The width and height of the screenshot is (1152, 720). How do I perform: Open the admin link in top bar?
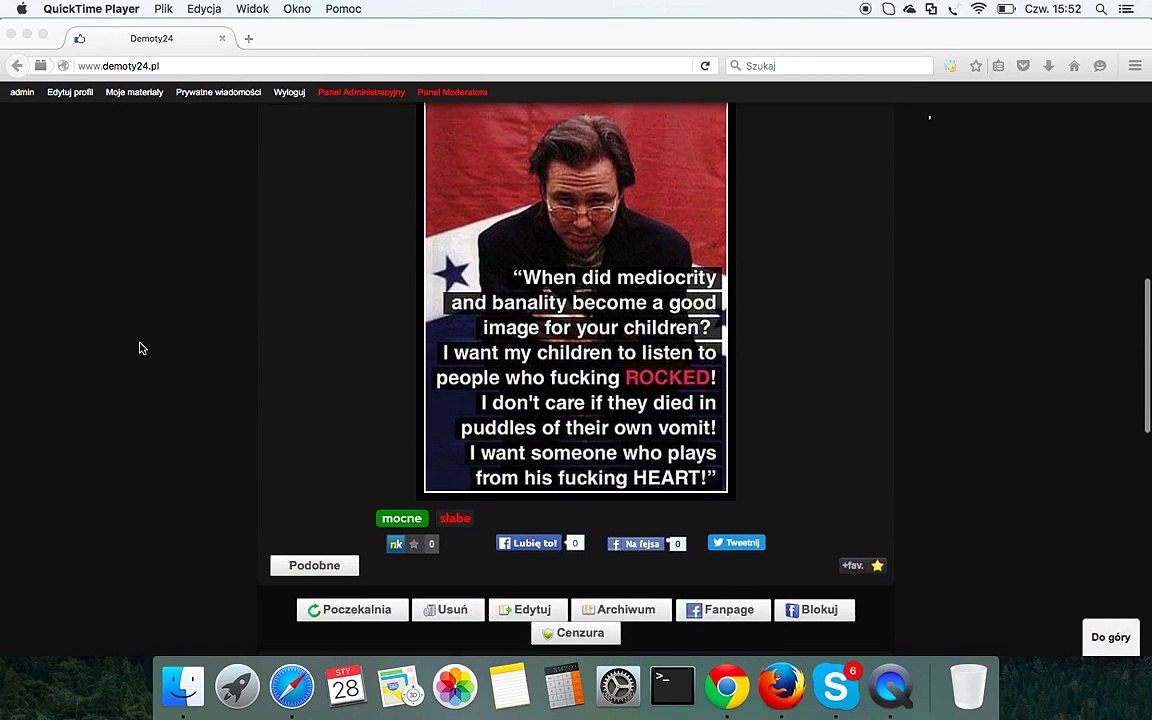coord(22,92)
